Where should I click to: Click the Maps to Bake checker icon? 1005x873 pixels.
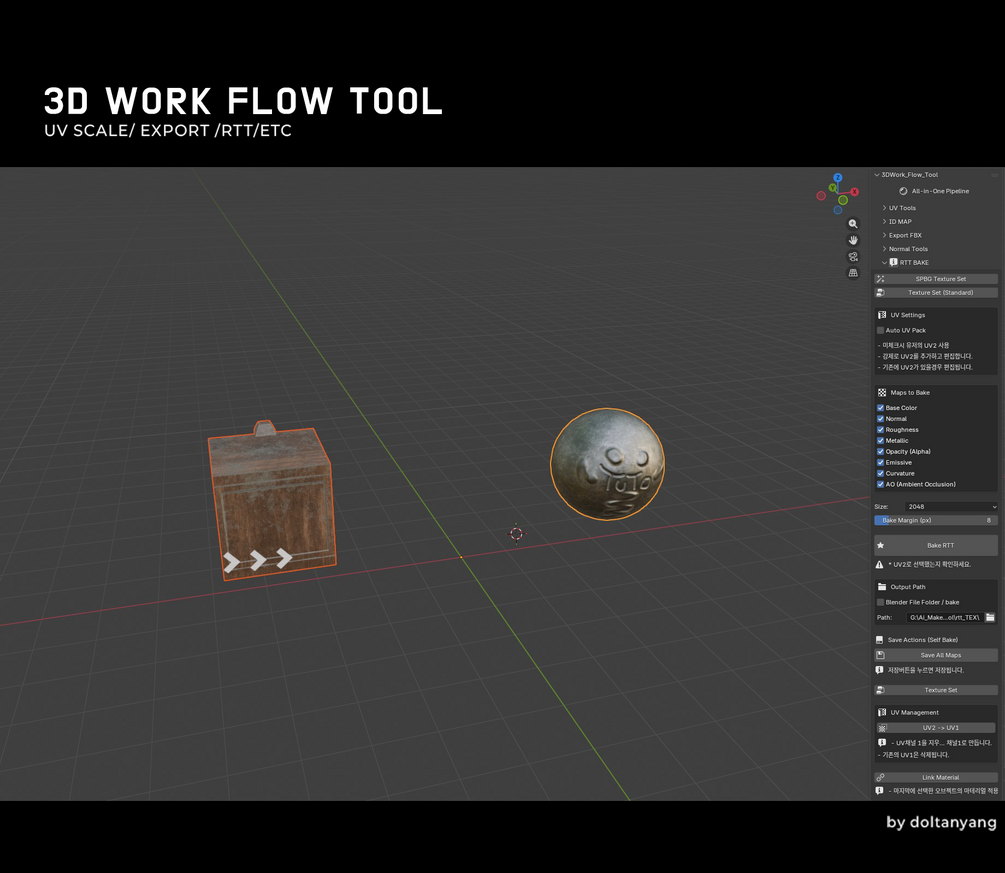(x=882, y=392)
